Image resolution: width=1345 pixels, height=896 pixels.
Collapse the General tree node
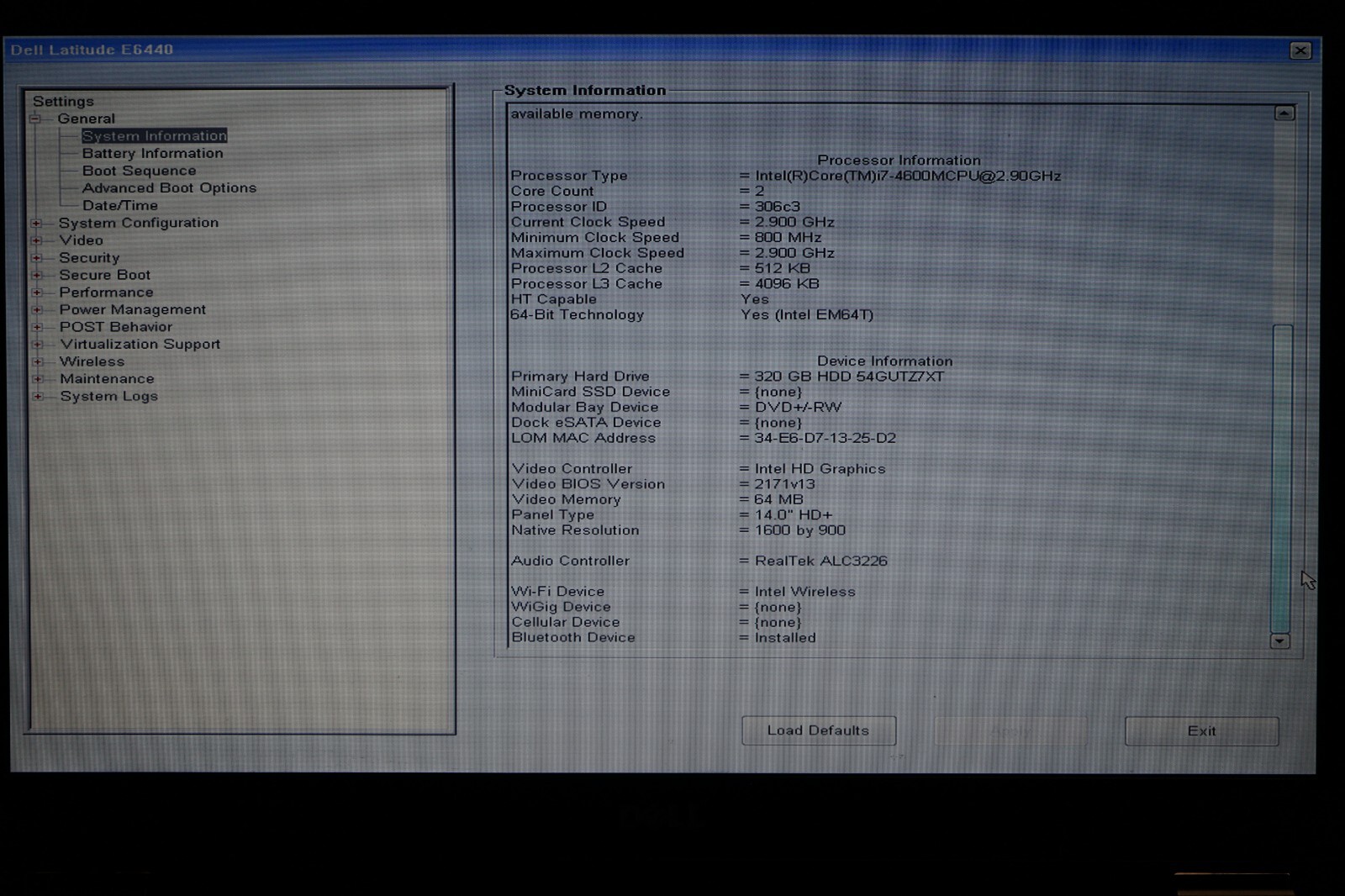pos(36,119)
